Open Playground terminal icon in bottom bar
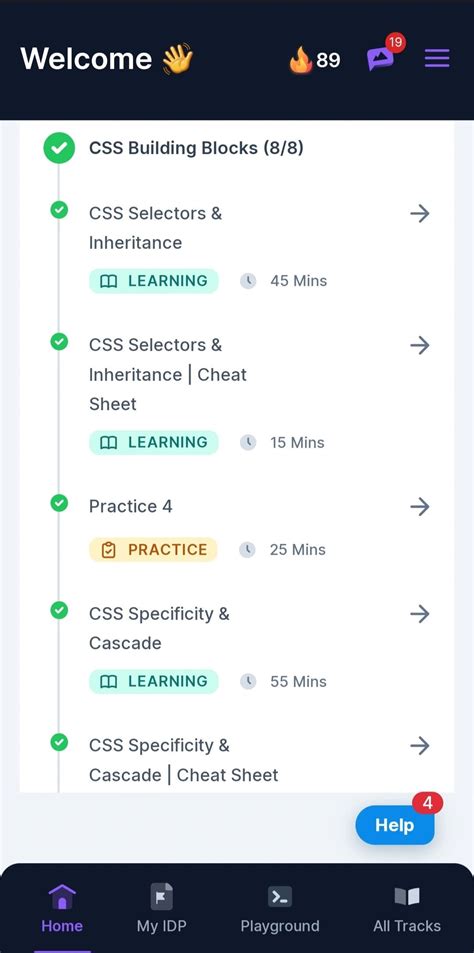Viewport: 474px width, 953px height. point(280,896)
